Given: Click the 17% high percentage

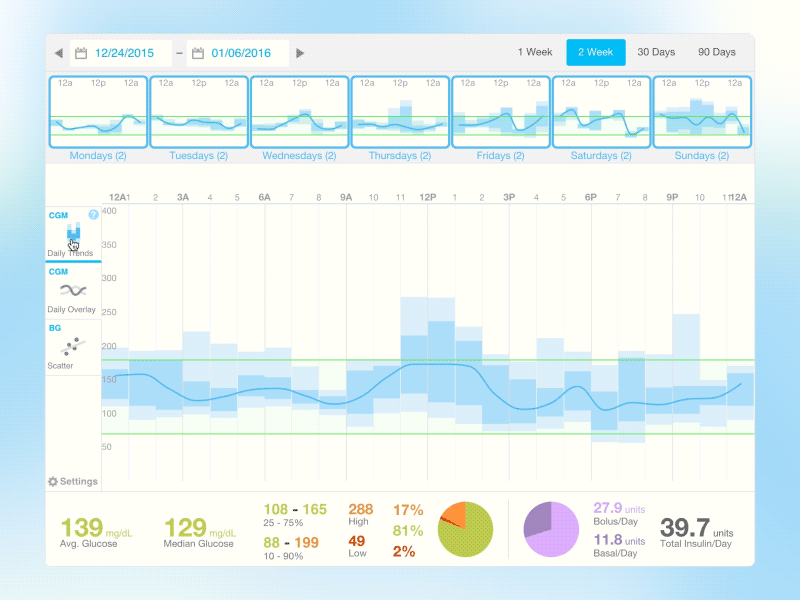Looking at the screenshot, I should click(x=408, y=510).
